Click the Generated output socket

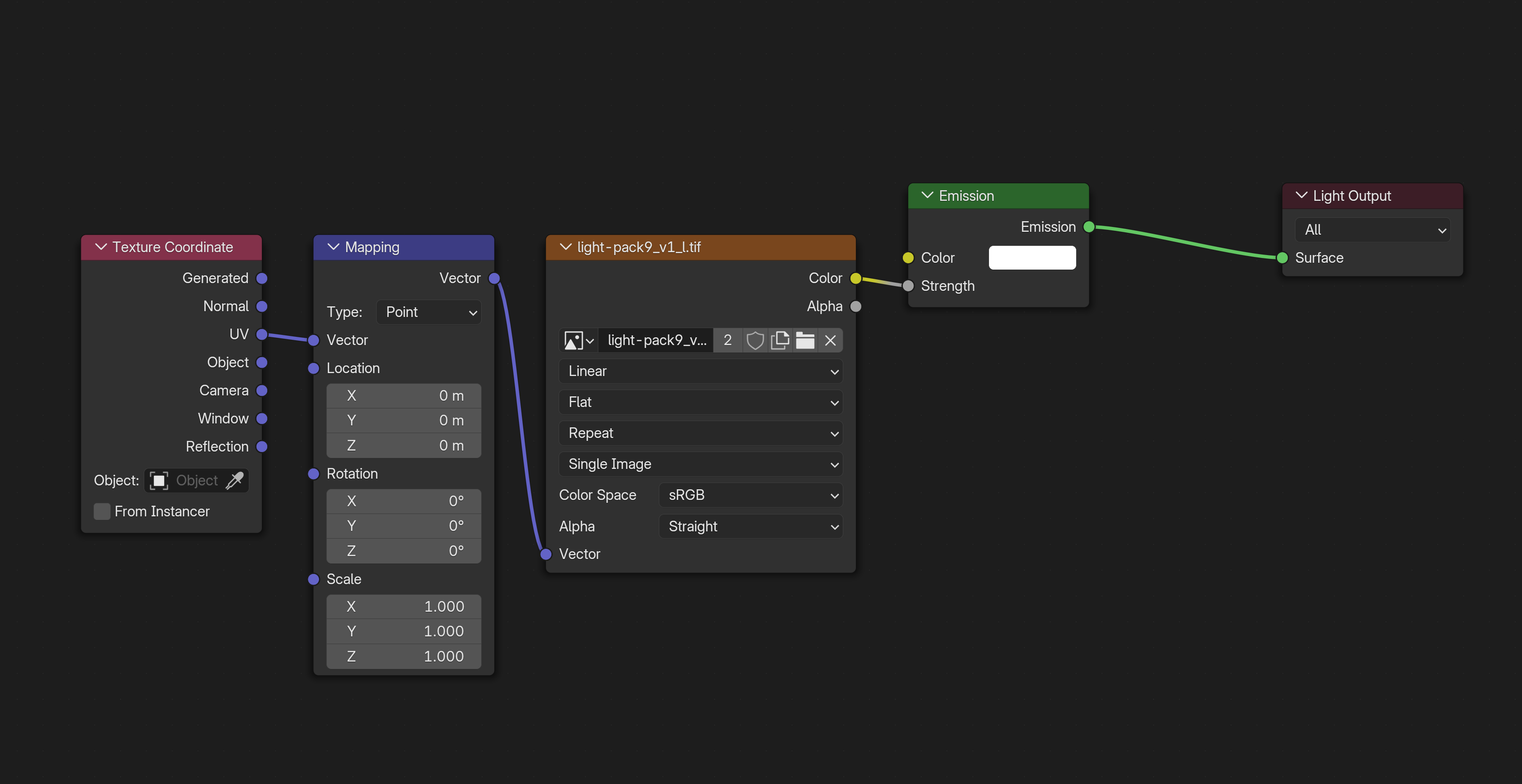coord(262,278)
